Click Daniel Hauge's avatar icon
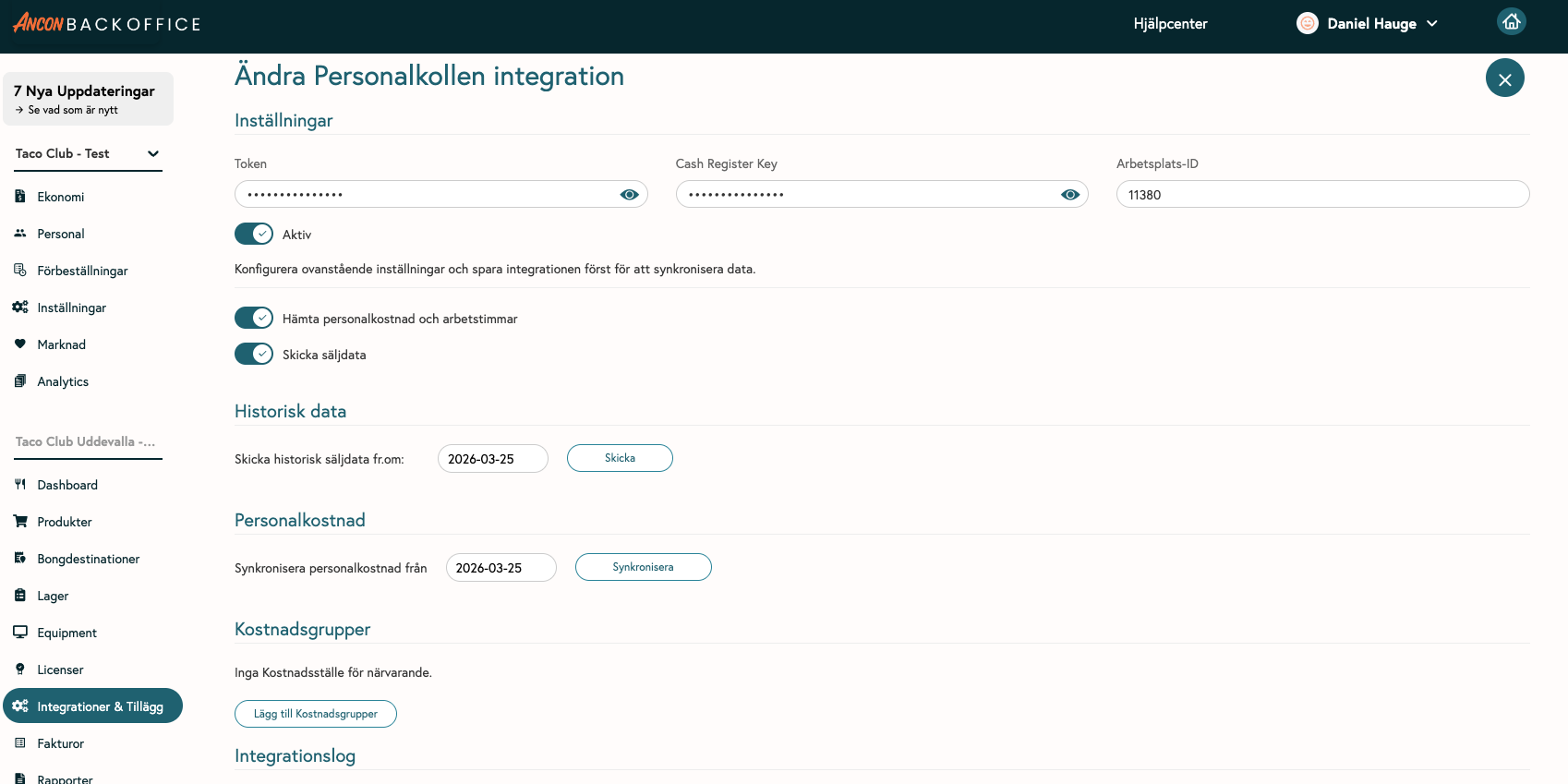1568x784 pixels. click(1307, 23)
